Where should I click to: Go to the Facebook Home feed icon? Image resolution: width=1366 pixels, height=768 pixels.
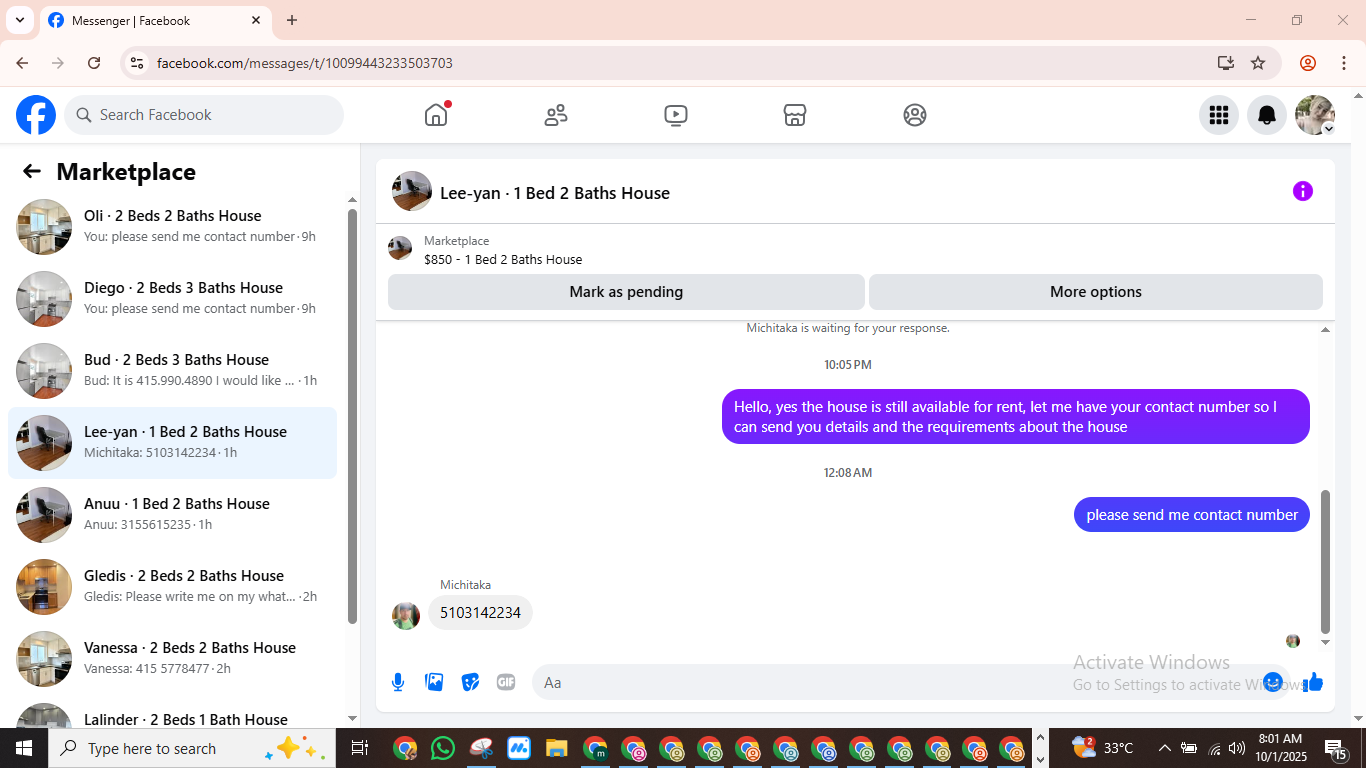(x=436, y=115)
